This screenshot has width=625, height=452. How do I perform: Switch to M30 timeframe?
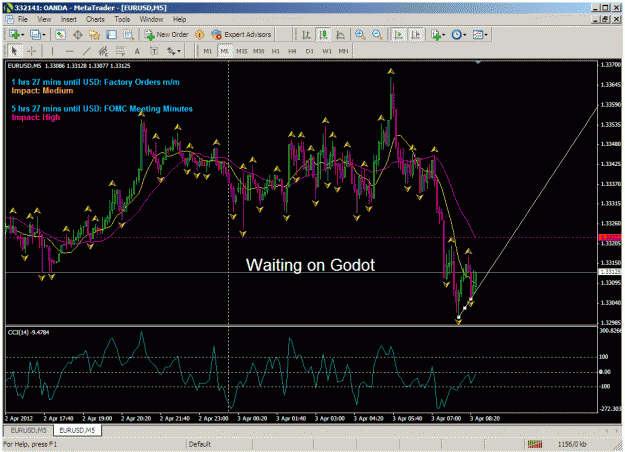click(x=259, y=51)
